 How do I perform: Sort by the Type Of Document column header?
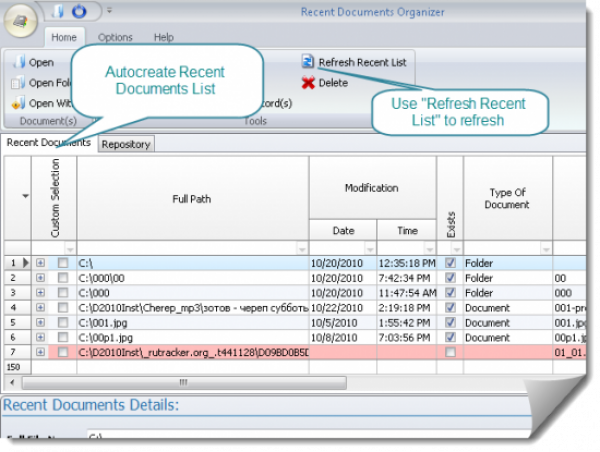click(507, 198)
